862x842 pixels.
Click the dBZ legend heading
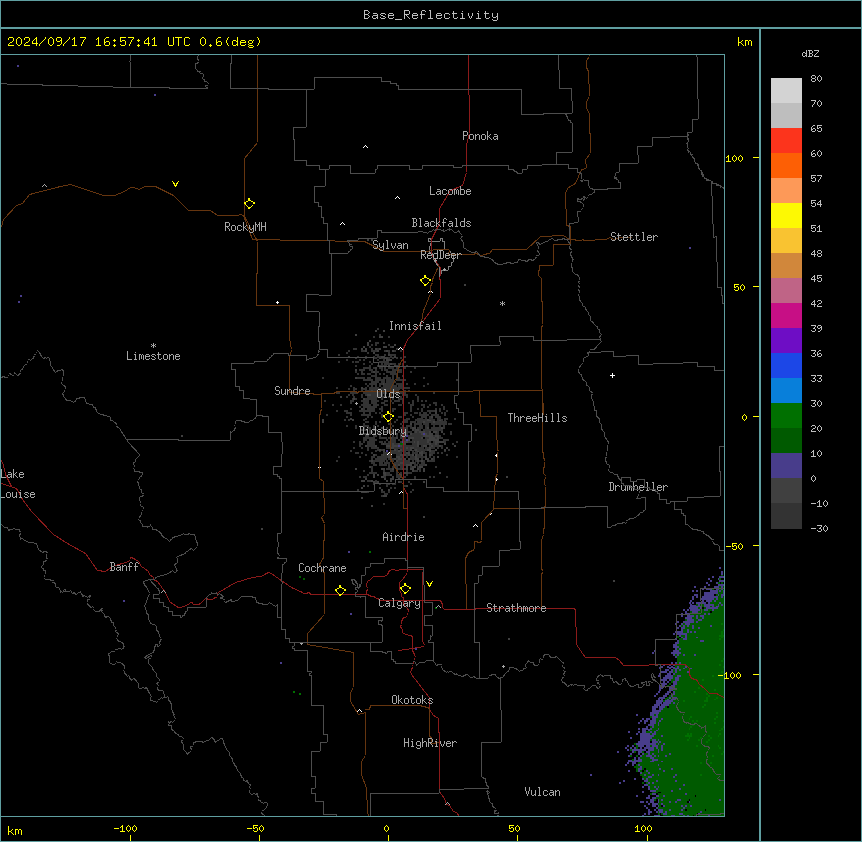pyautogui.click(x=810, y=53)
